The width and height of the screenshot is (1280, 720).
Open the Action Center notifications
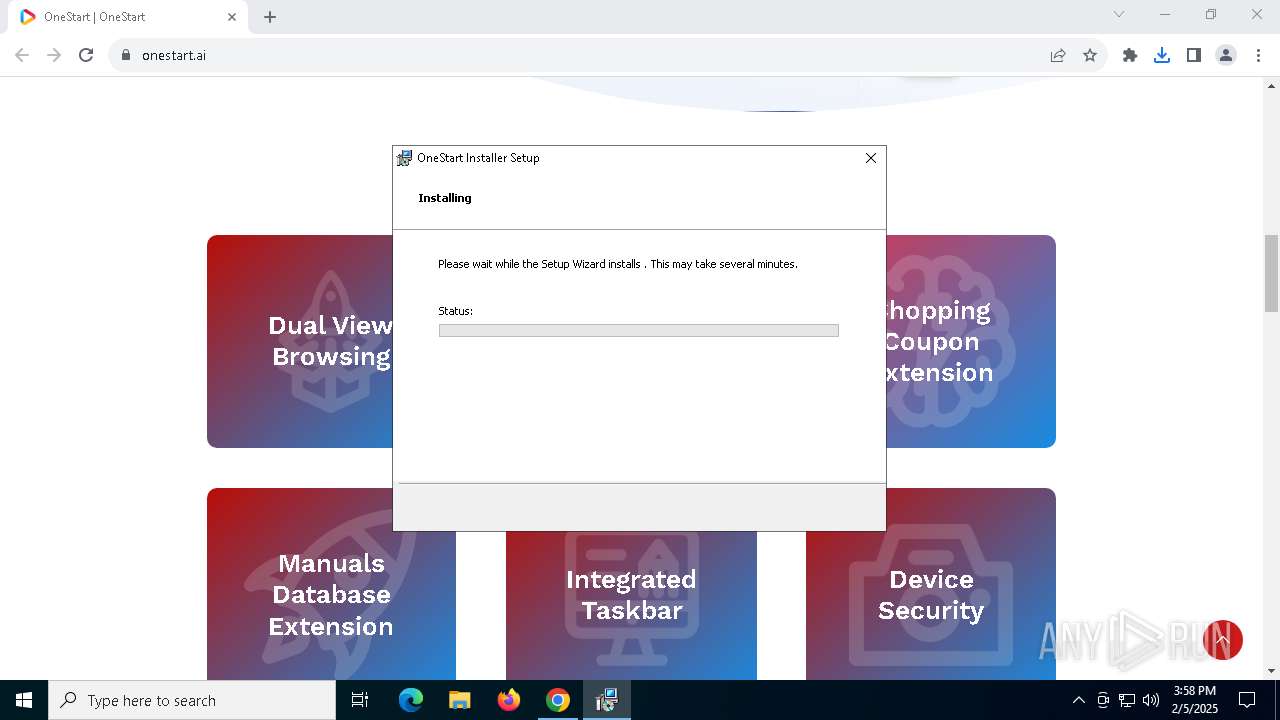pos(1247,700)
